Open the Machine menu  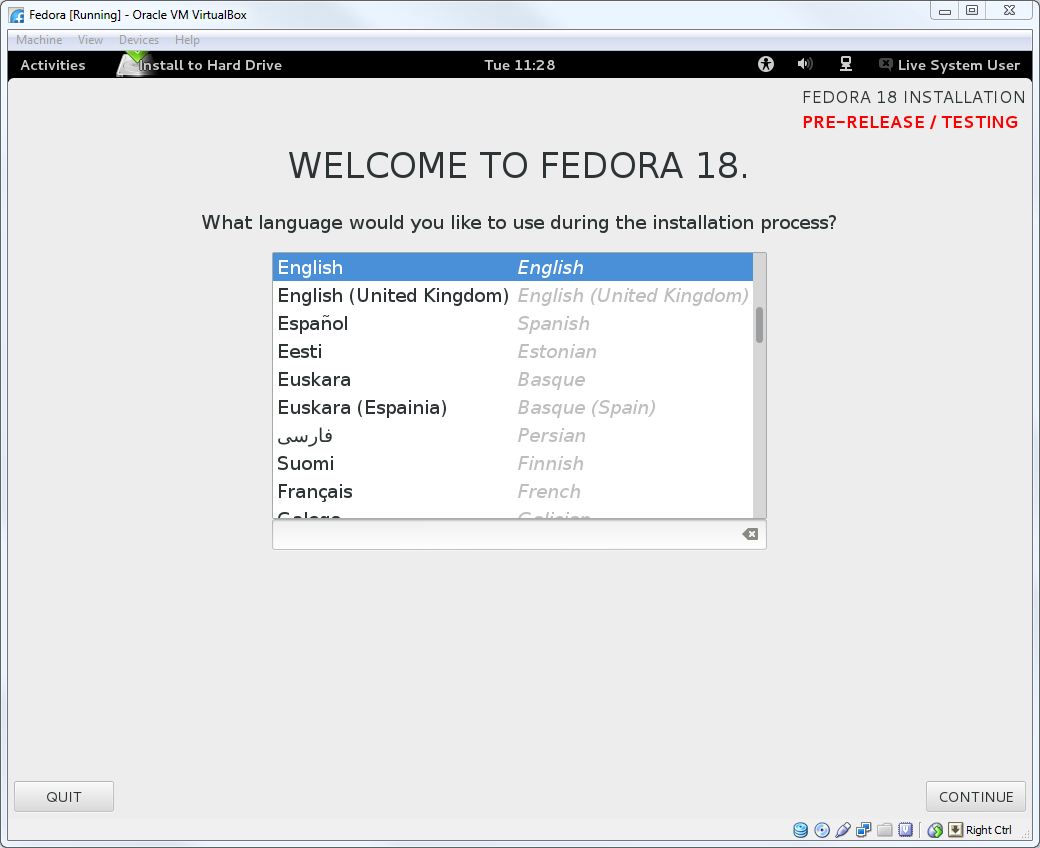(39, 40)
